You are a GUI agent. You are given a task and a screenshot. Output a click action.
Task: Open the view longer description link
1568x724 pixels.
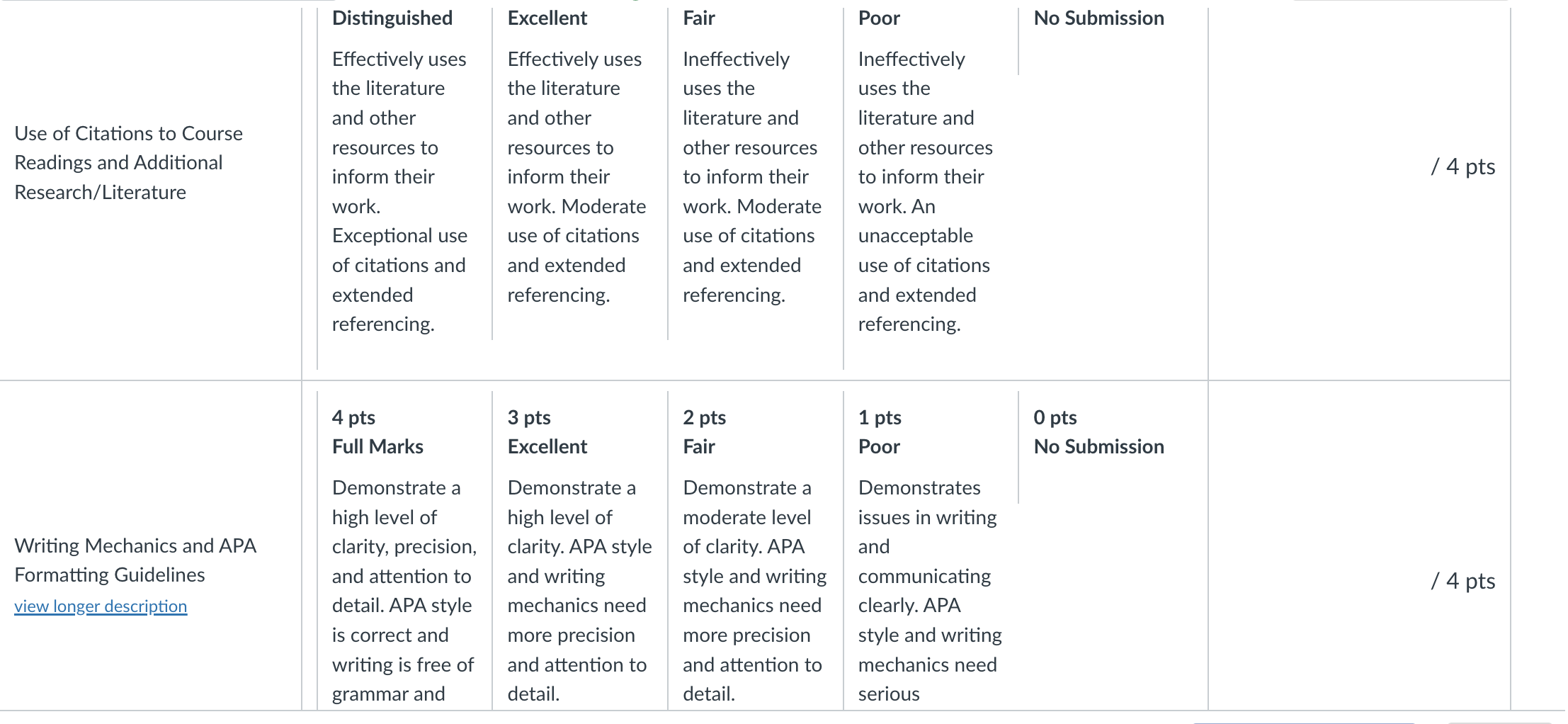coord(101,606)
